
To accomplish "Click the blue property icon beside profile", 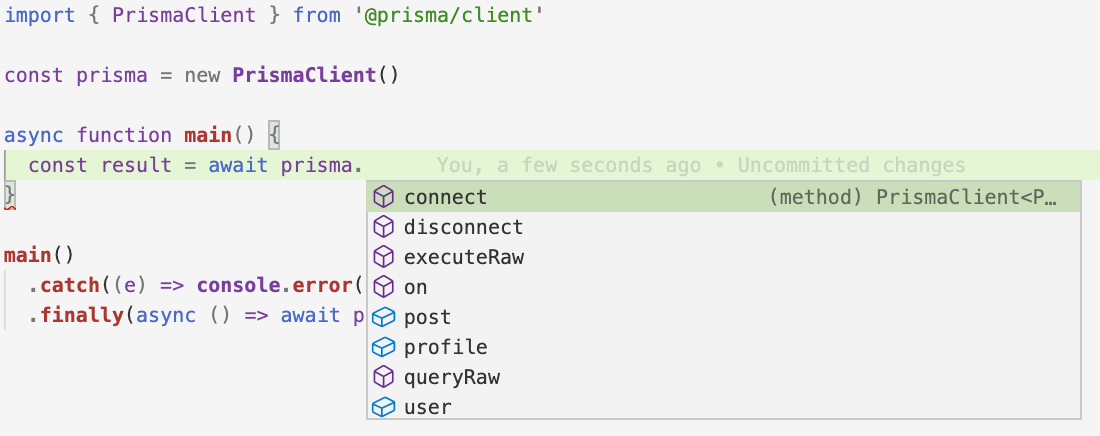I will [x=383, y=348].
